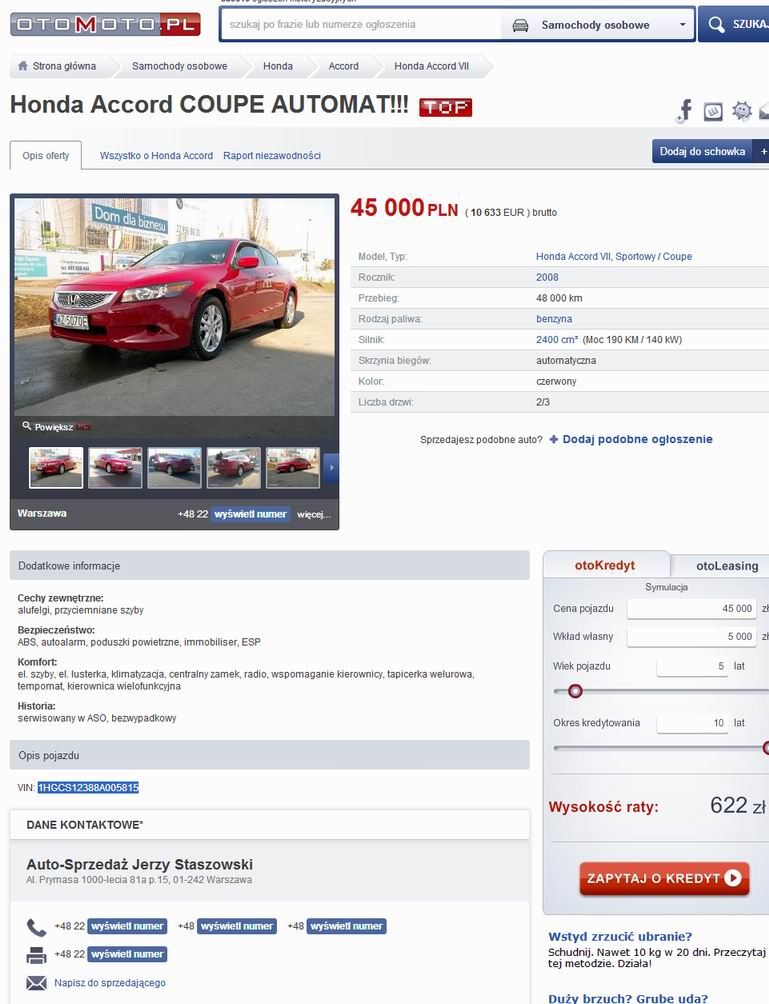Click the search phrase input field
Image resolution: width=769 pixels, height=1004 pixels.
[360, 24]
